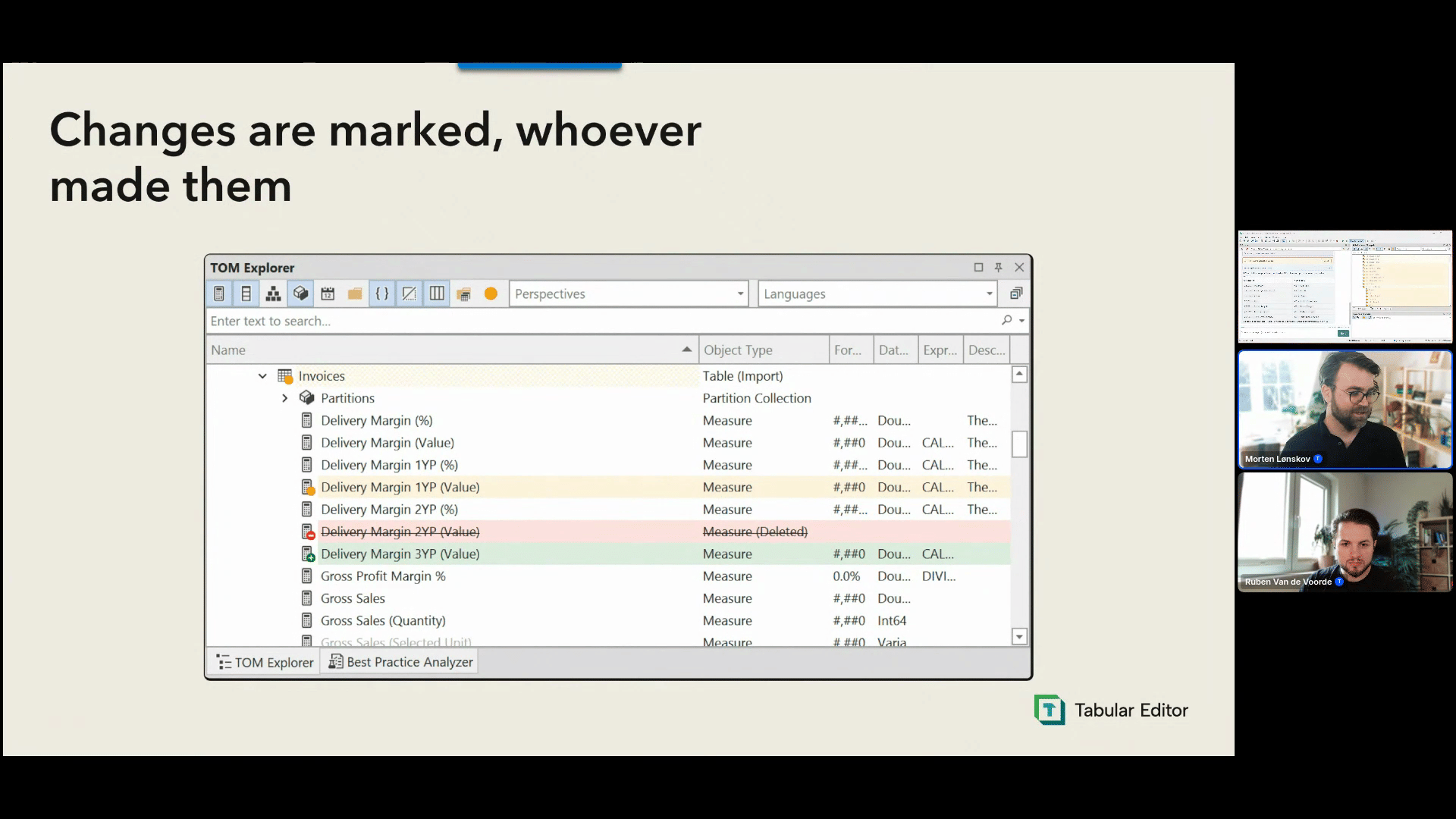Click the info columns toolbar icon
The height and width of the screenshot is (819, 1456).
click(x=437, y=293)
